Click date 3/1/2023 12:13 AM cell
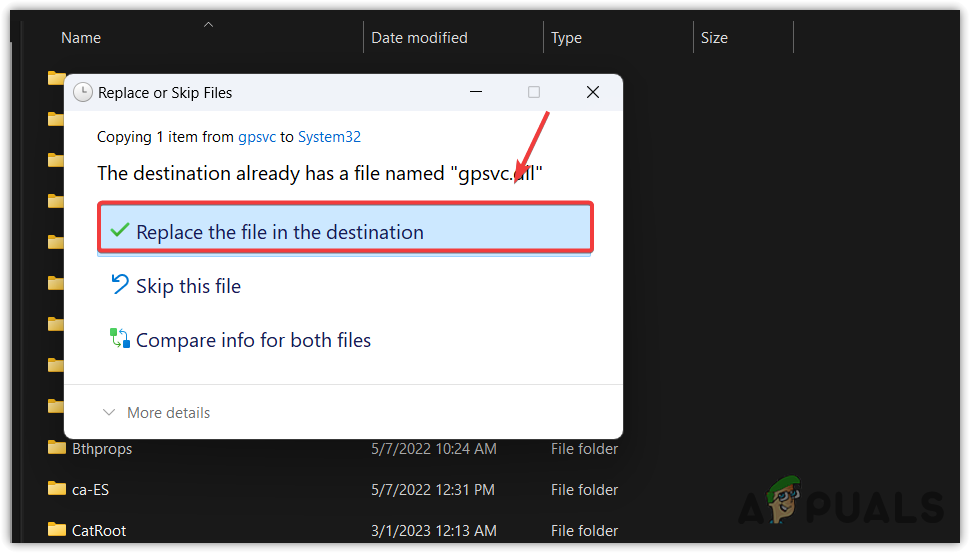Viewport: 970px width, 553px height. (434, 531)
